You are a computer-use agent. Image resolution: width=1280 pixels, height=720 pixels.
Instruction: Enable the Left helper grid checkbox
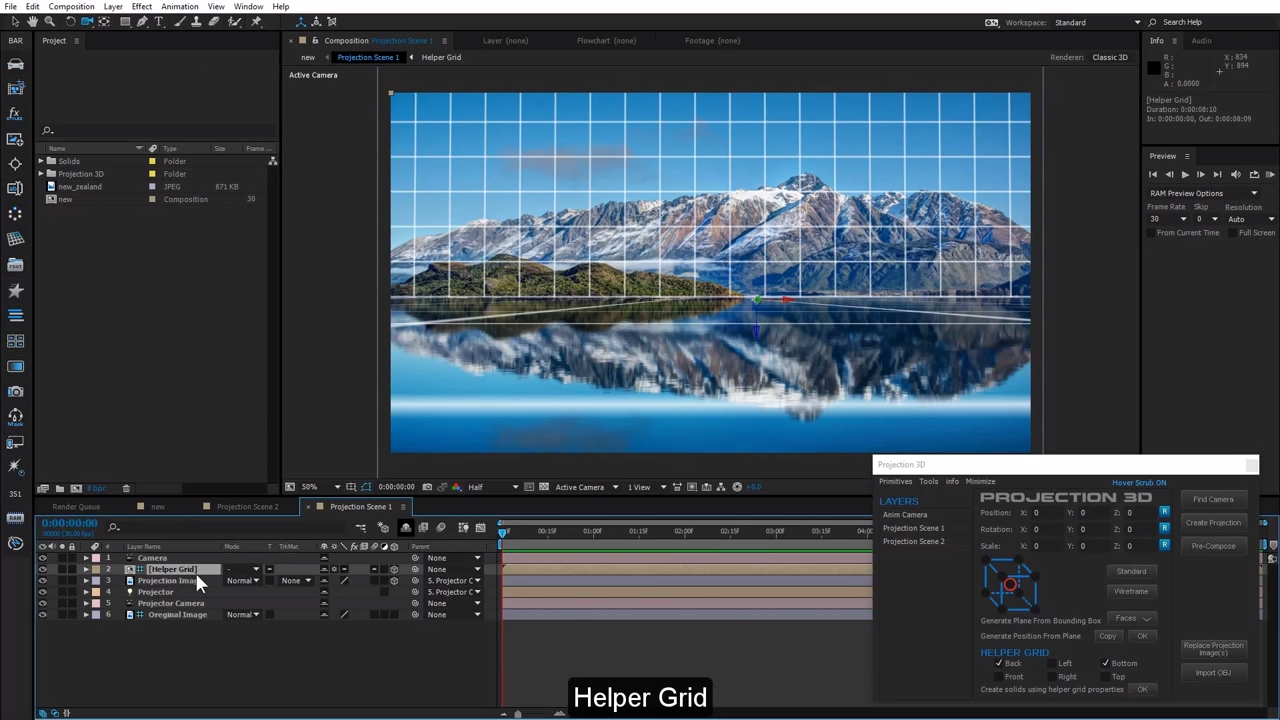1051,663
